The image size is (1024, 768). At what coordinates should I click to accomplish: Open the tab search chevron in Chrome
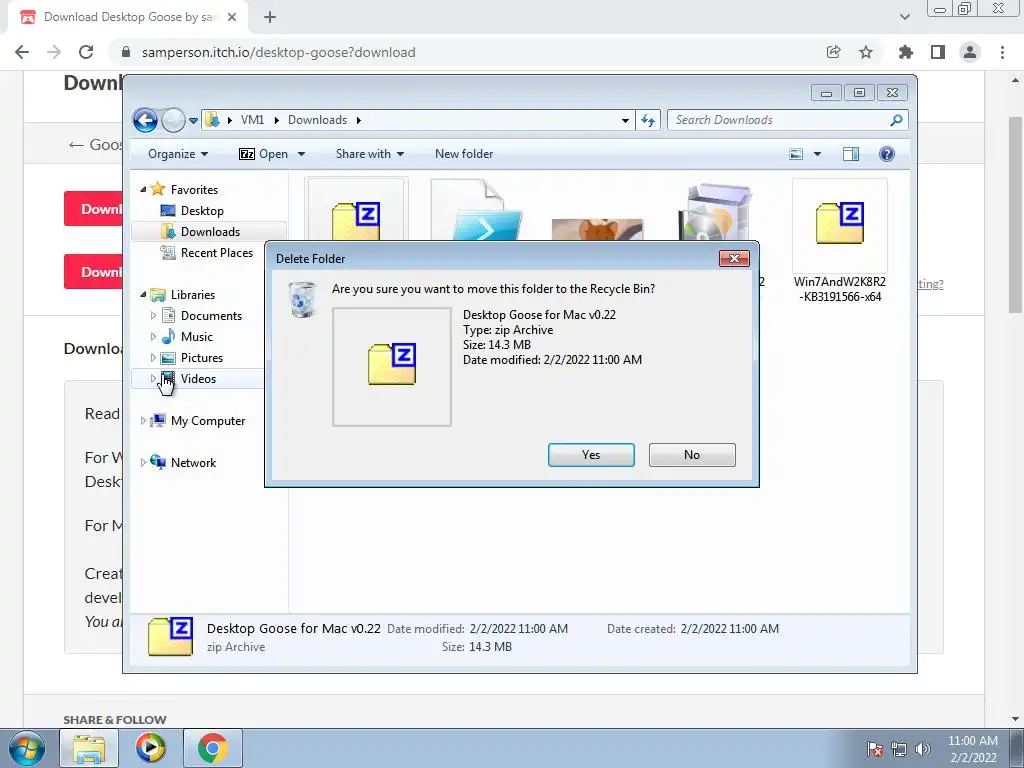(904, 17)
